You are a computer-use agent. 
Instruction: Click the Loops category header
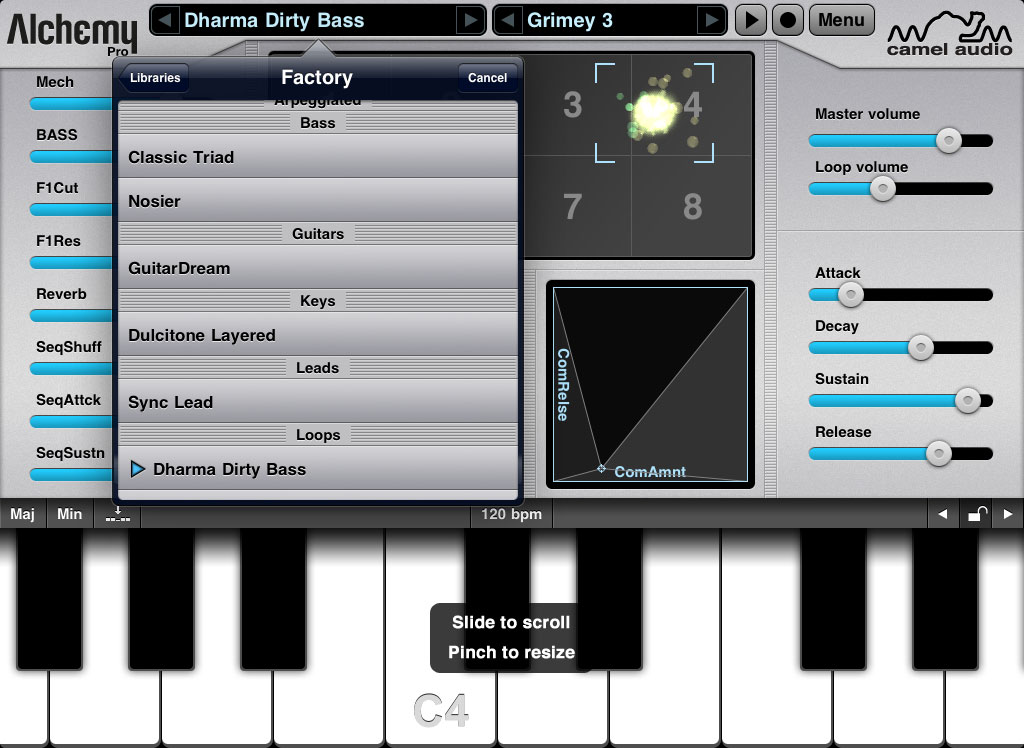(x=317, y=435)
